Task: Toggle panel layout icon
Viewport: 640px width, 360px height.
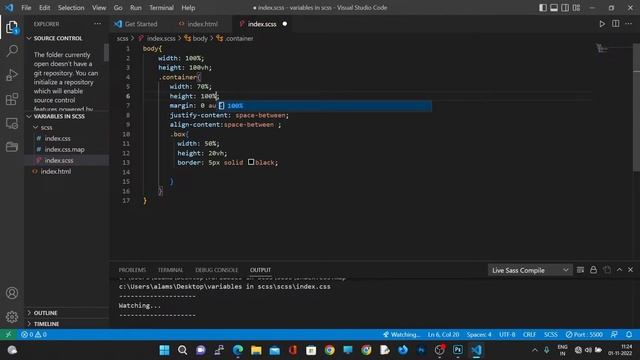Action: 554,8
